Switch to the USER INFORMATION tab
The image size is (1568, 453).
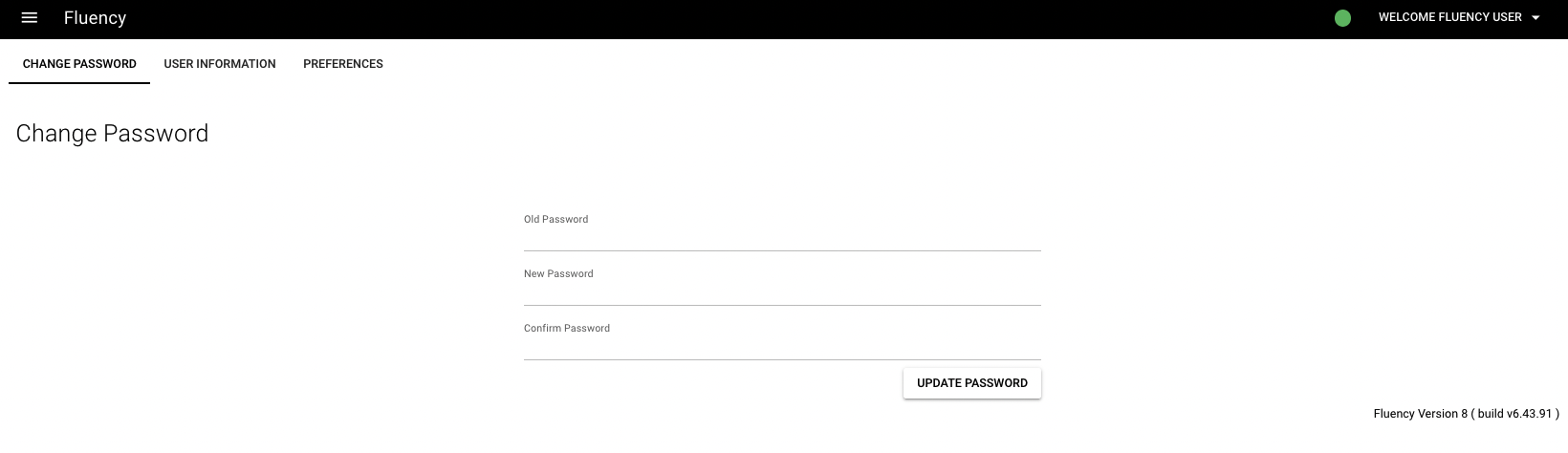(220, 64)
